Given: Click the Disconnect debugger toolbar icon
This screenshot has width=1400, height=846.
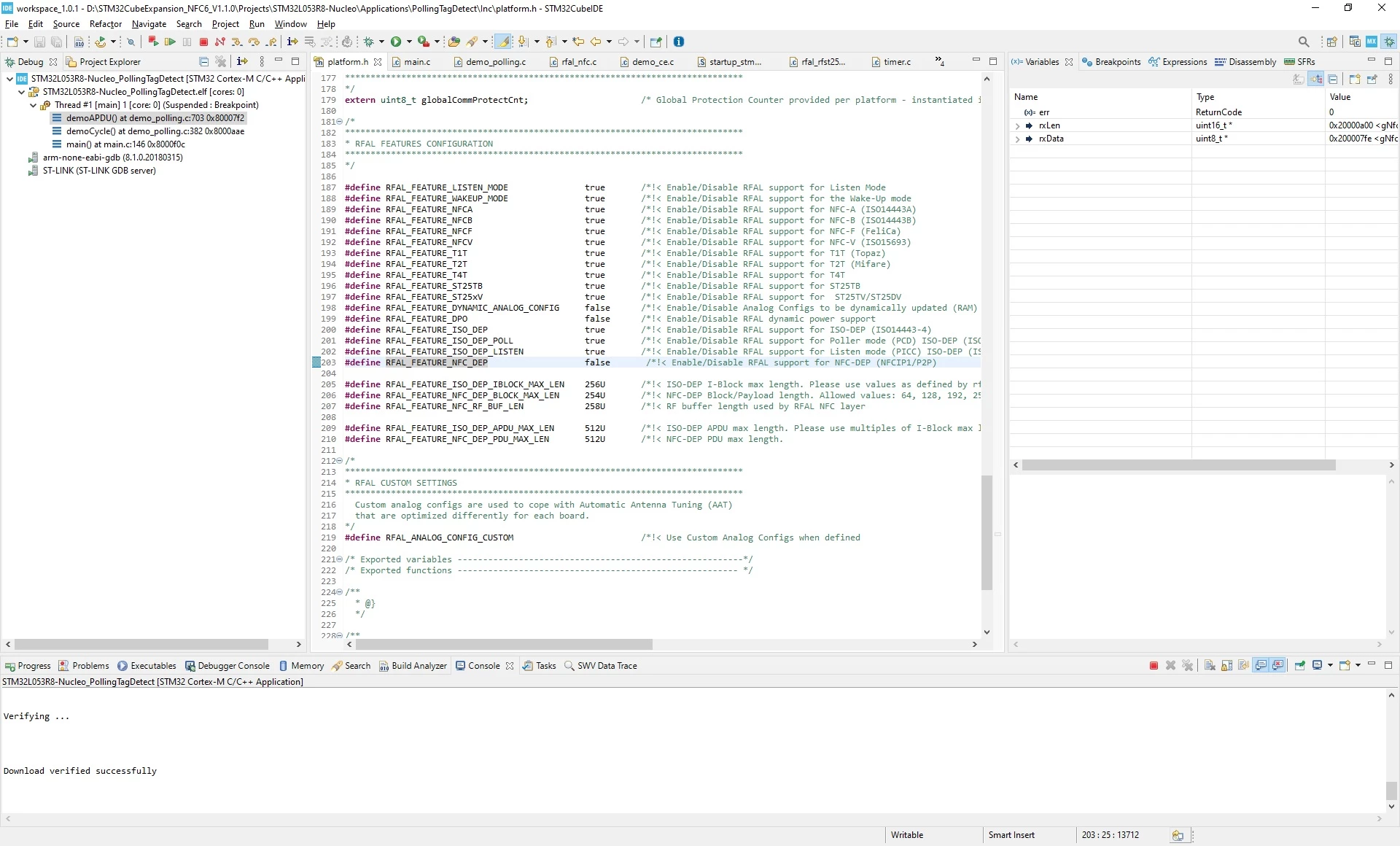Looking at the screenshot, I should 219,42.
